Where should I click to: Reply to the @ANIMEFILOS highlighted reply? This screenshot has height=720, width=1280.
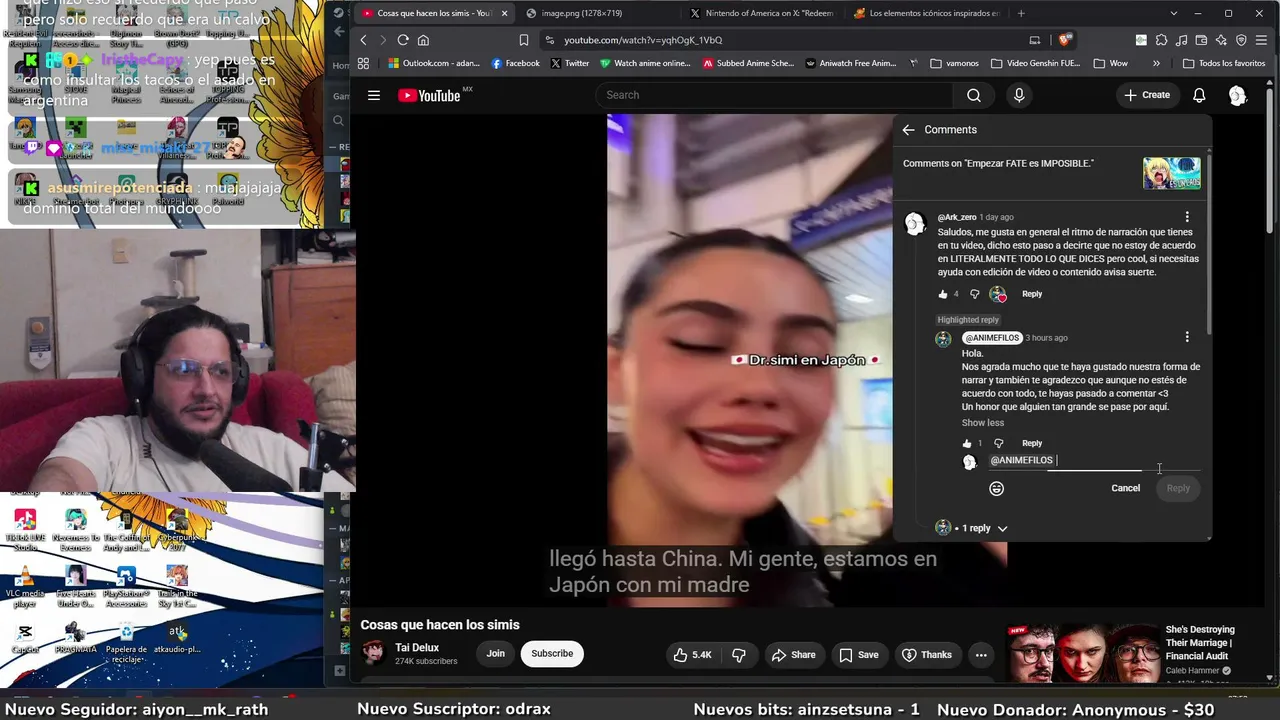click(x=1032, y=443)
